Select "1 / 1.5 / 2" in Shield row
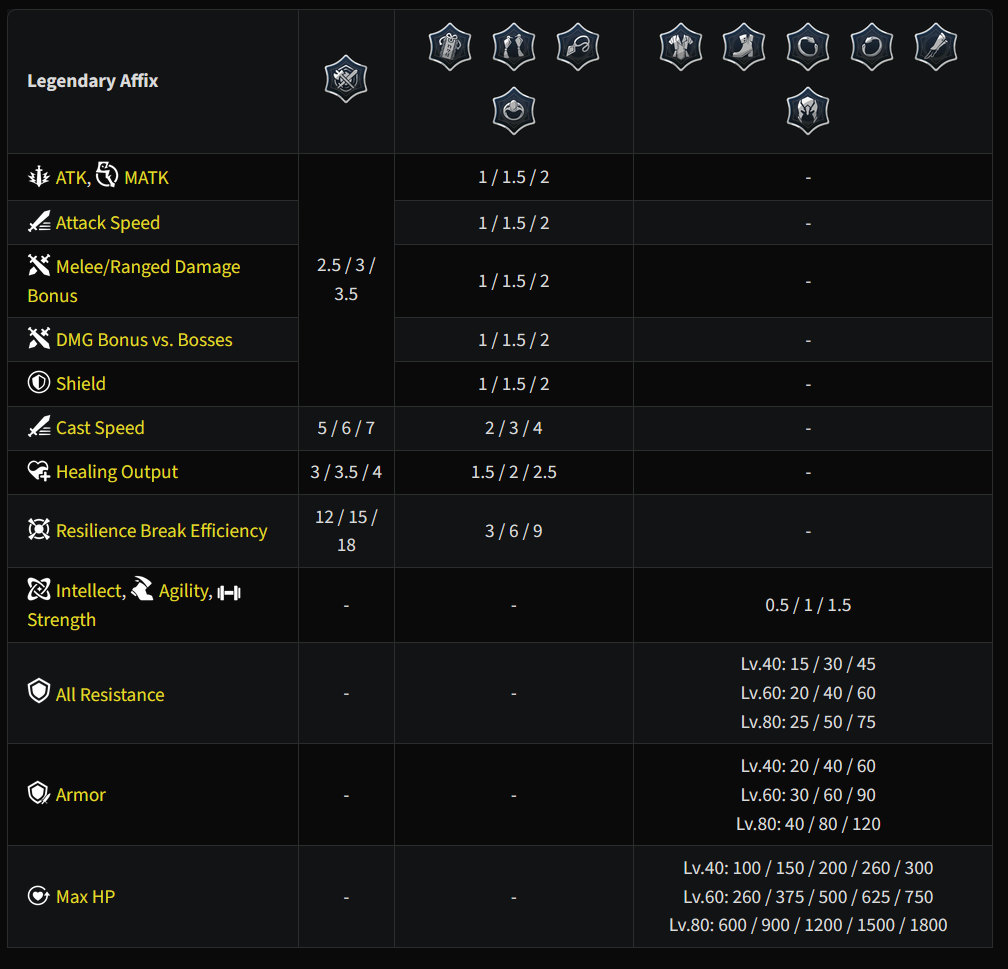The image size is (1008, 969). 514,385
